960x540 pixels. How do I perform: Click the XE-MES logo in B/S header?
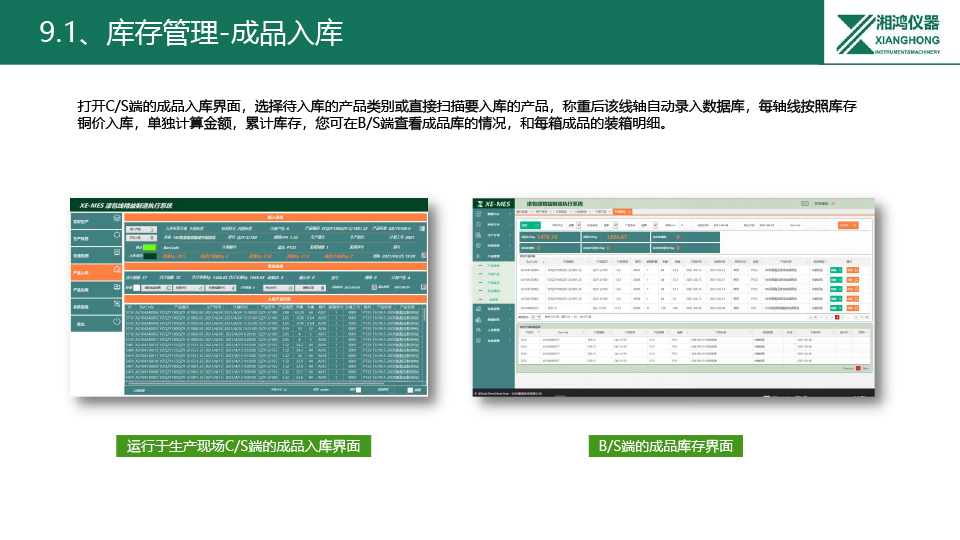[497, 203]
